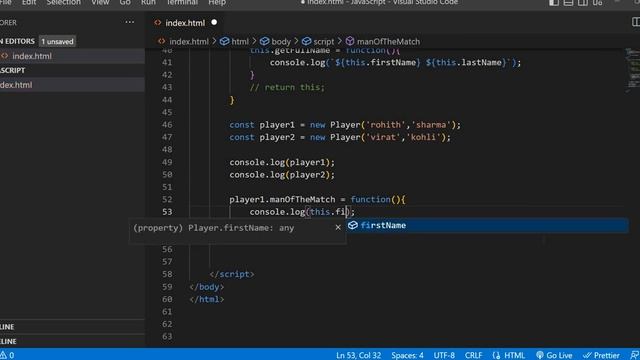
Task: Open the Customize Layout icon
Action: [598, 2]
